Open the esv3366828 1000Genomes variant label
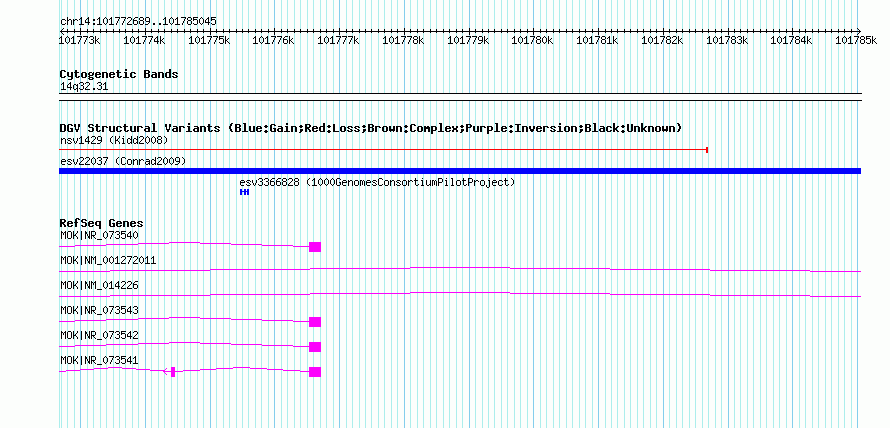 point(377,183)
